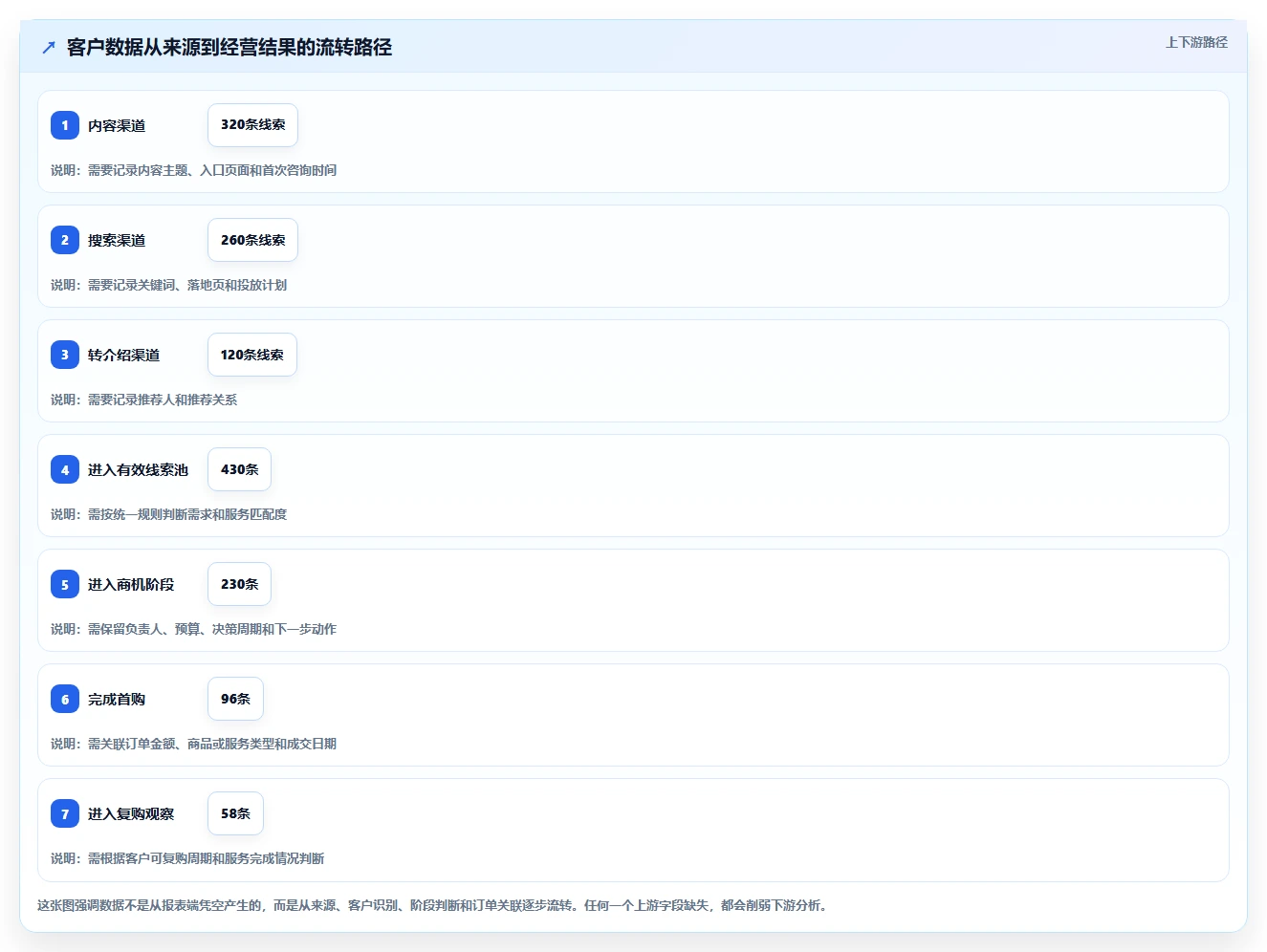This screenshot has width=1267, height=952.
Task: Click the 230条 value chip
Action: (x=239, y=584)
